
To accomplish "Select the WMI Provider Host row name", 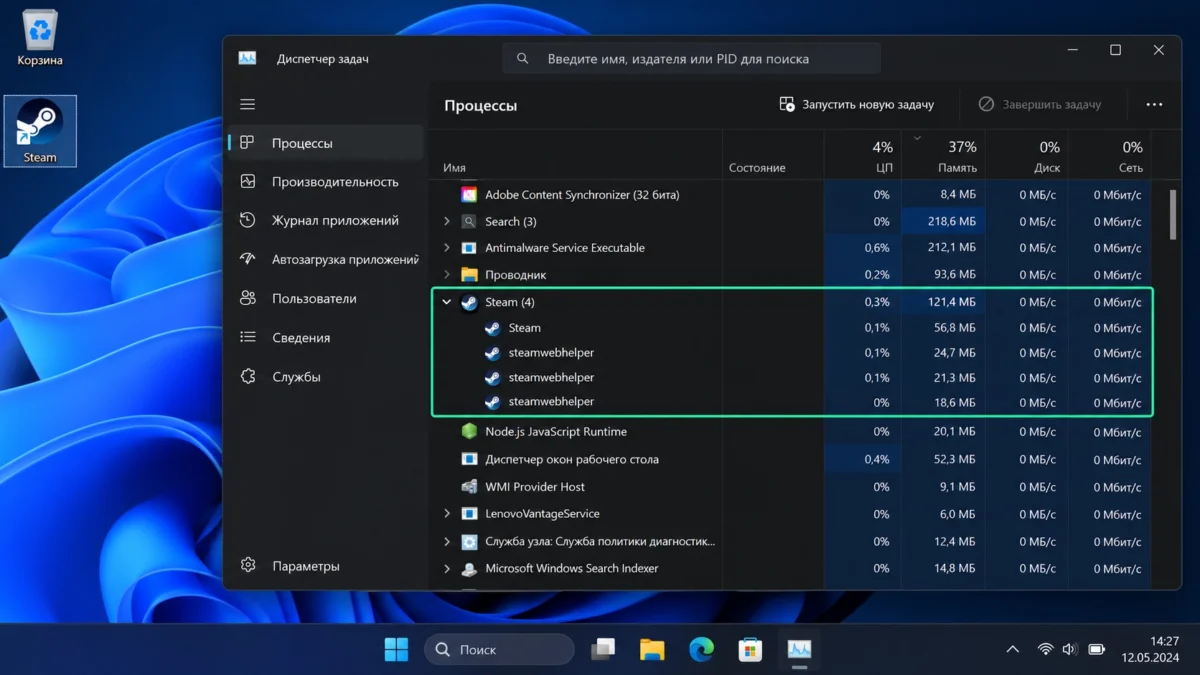I will tap(535, 487).
